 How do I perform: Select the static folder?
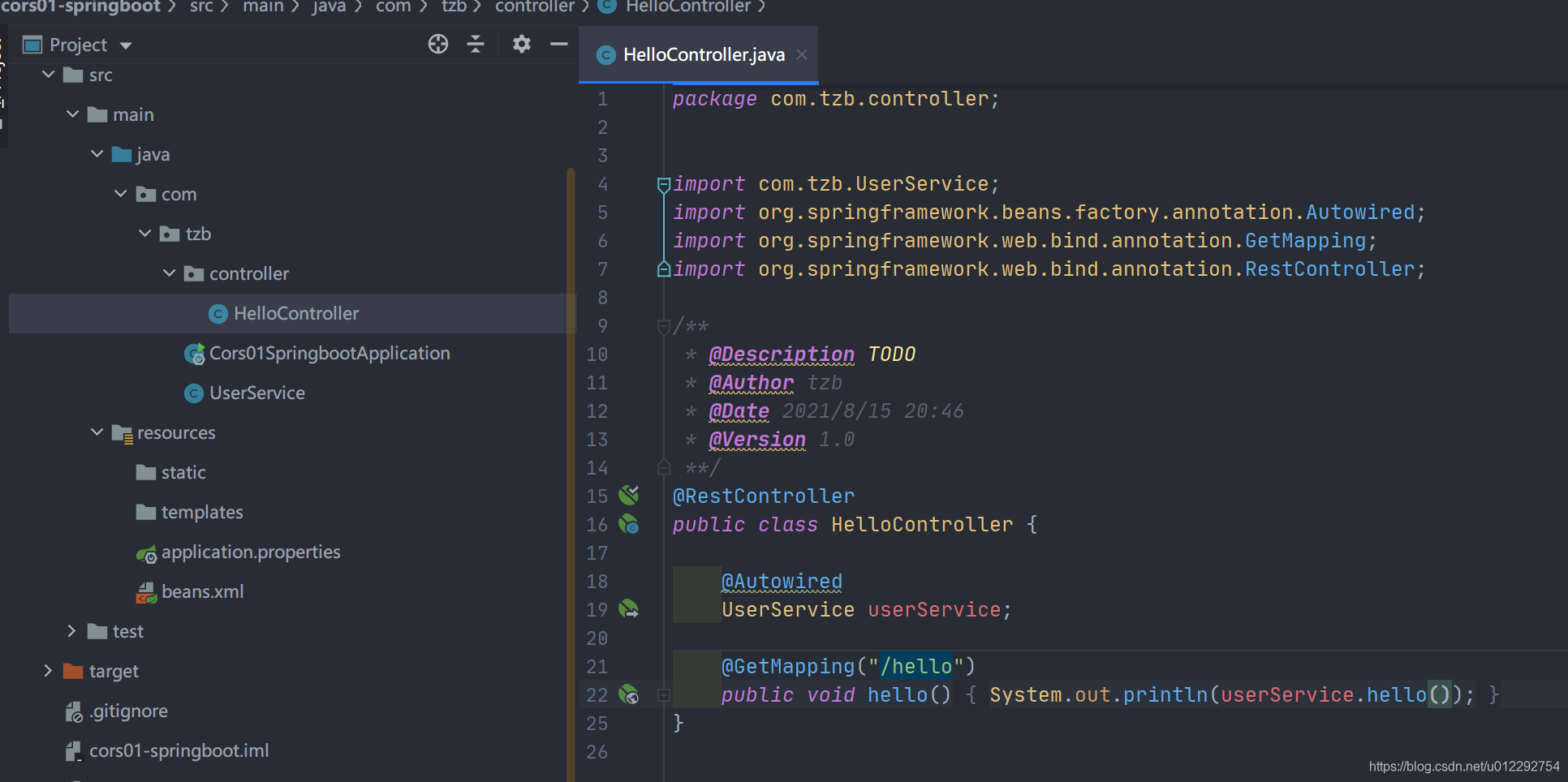coord(183,472)
